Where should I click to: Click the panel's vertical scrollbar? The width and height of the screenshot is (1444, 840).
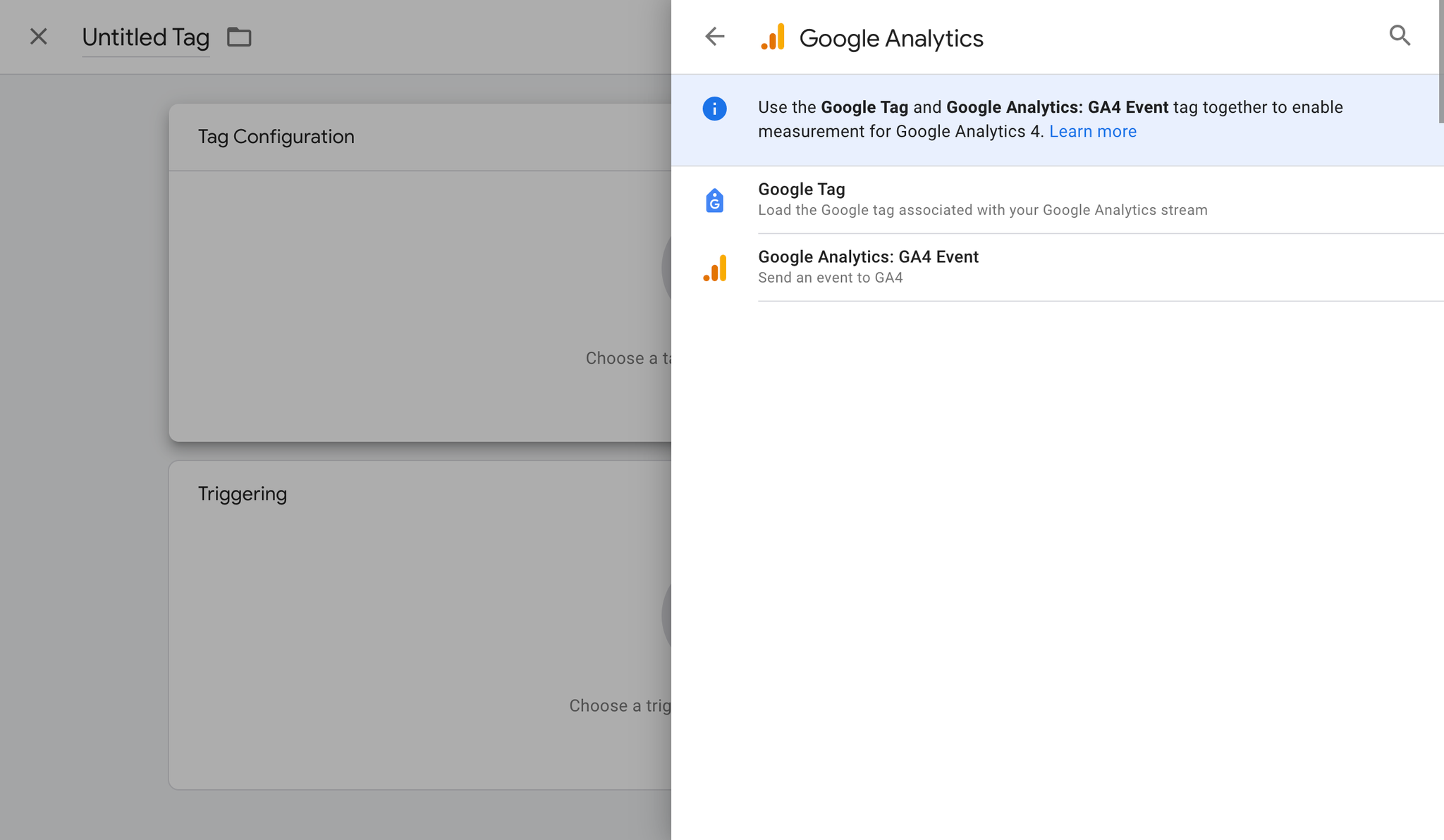(1440, 62)
